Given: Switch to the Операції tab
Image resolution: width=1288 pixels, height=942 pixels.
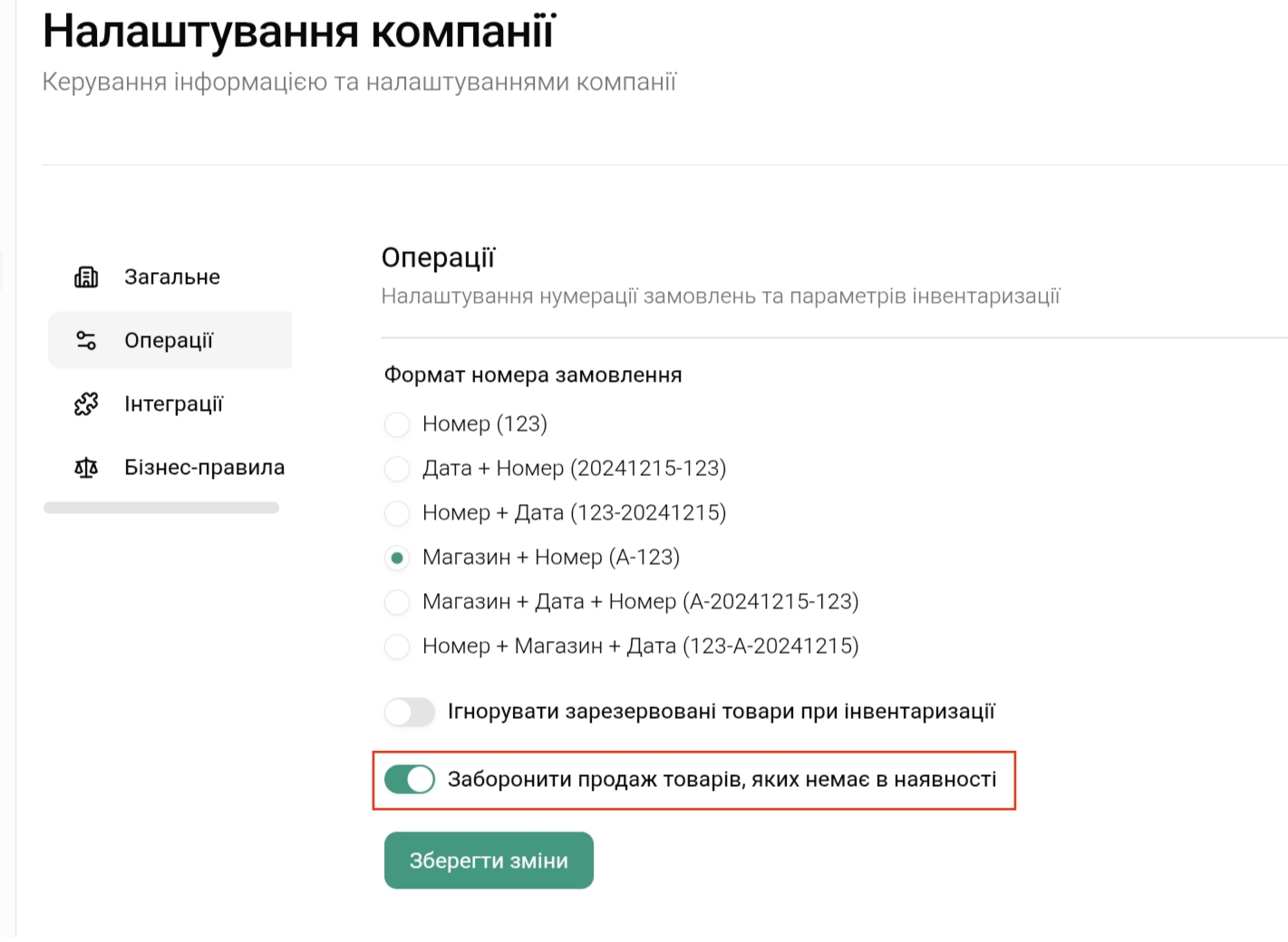Looking at the screenshot, I should click(x=169, y=341).
